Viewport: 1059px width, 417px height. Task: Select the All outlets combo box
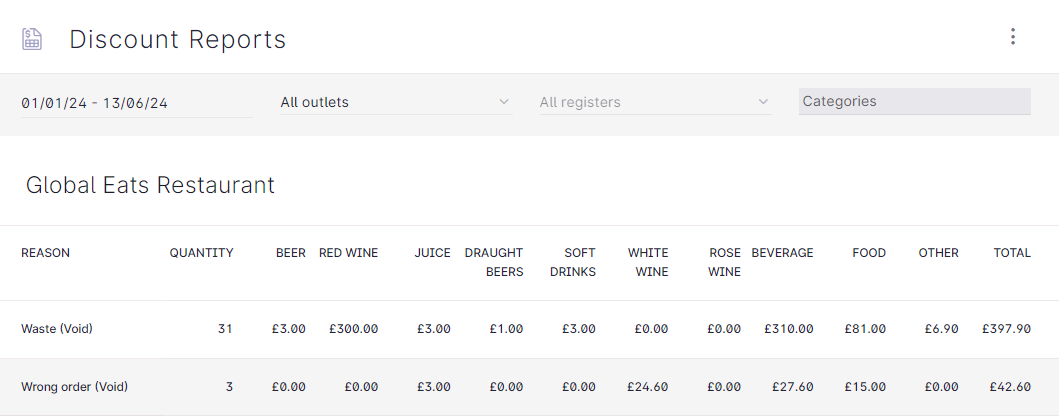pos(396,103)
